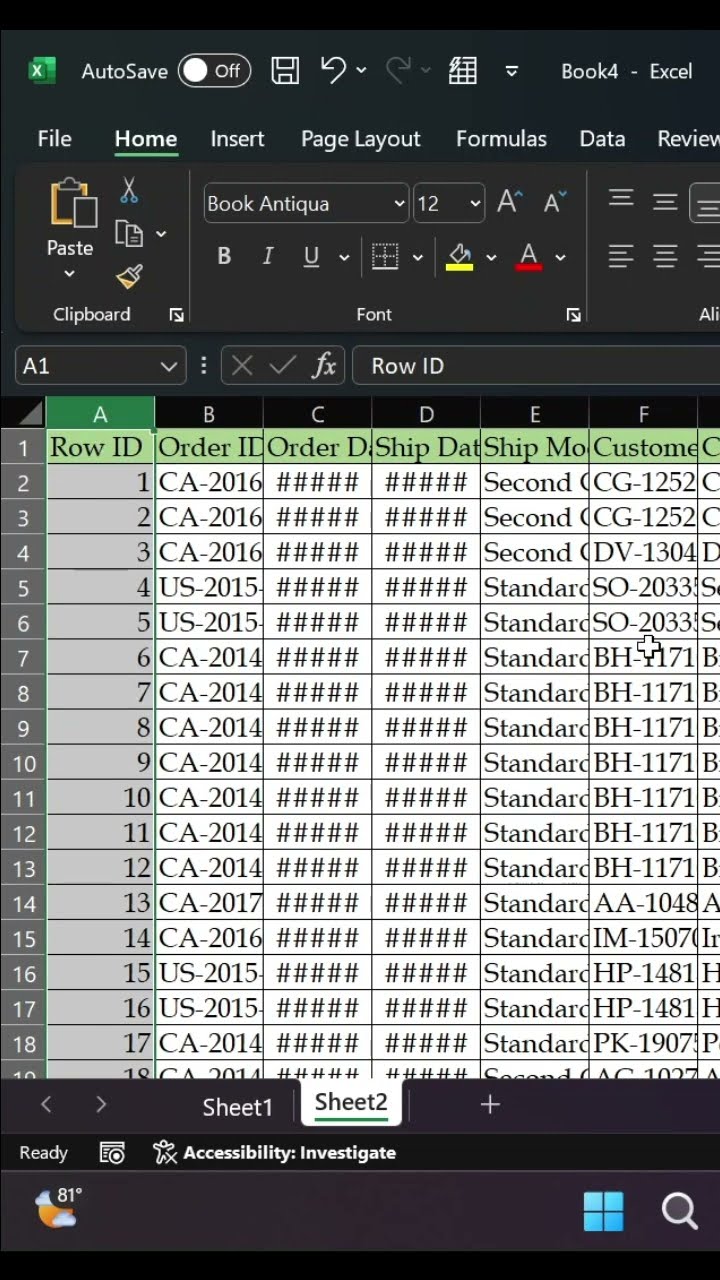Open the Page Layout tab
The image size is (720, 1280).
pos(361,139)
